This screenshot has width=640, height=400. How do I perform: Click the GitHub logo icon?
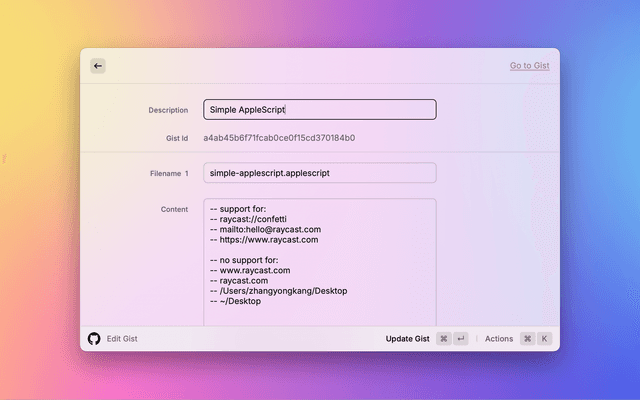(x=94, y=339)
